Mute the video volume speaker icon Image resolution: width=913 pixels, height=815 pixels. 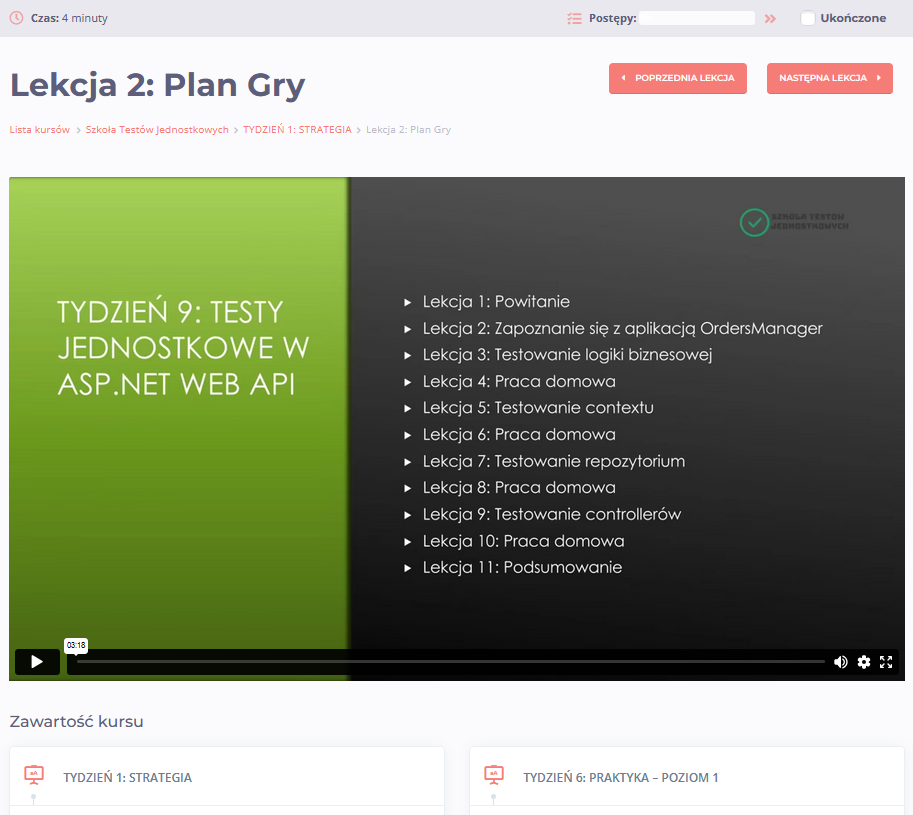[x=840, y=662]
